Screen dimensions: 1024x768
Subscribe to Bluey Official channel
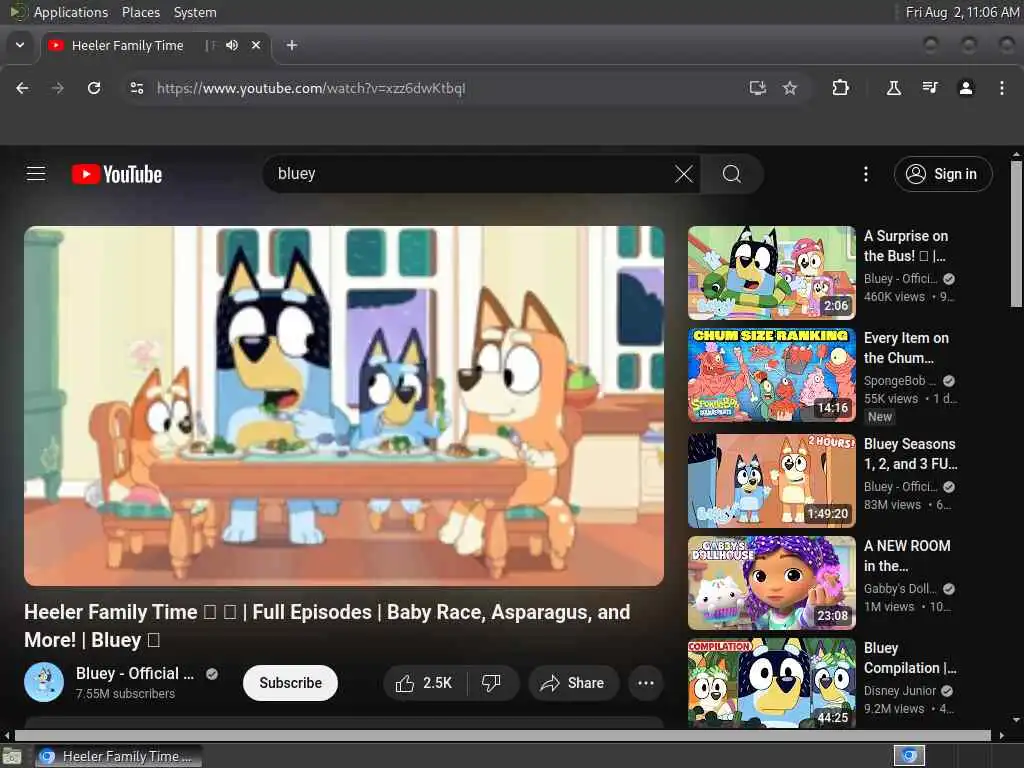click(x=291, y=683)
